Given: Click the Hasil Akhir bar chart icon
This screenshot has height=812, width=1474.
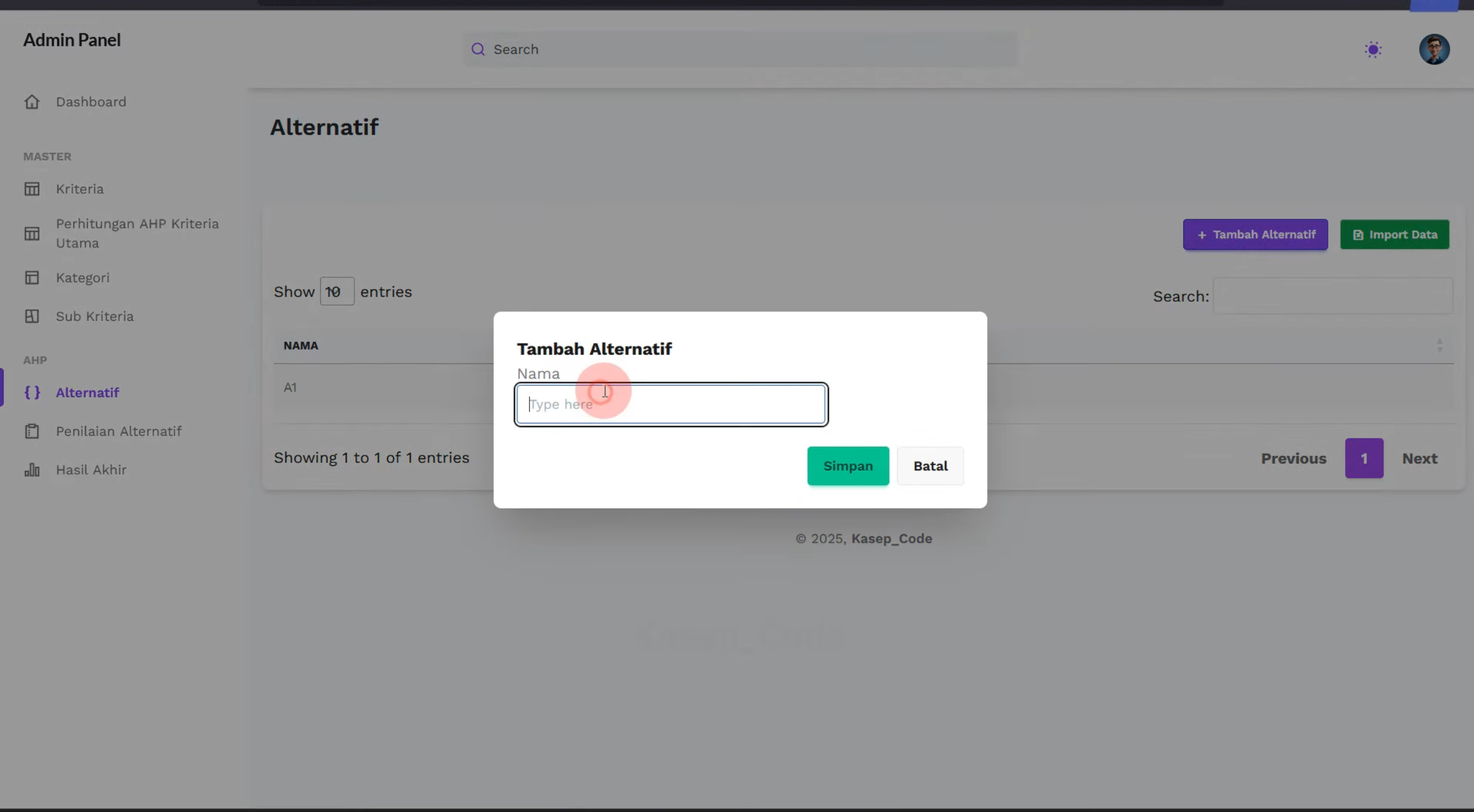Looking at the screenshot, I should 32,470.
